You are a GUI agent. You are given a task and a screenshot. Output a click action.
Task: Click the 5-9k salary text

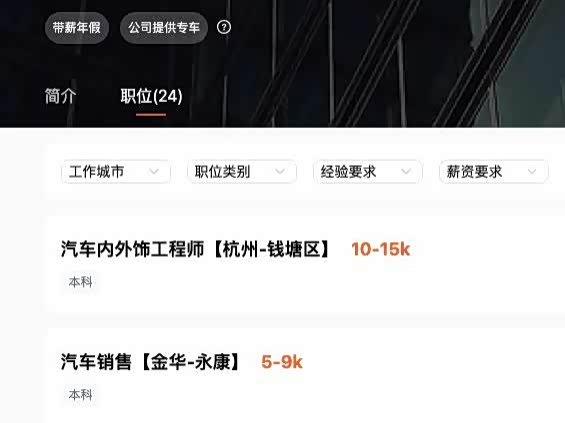(282, 362)
